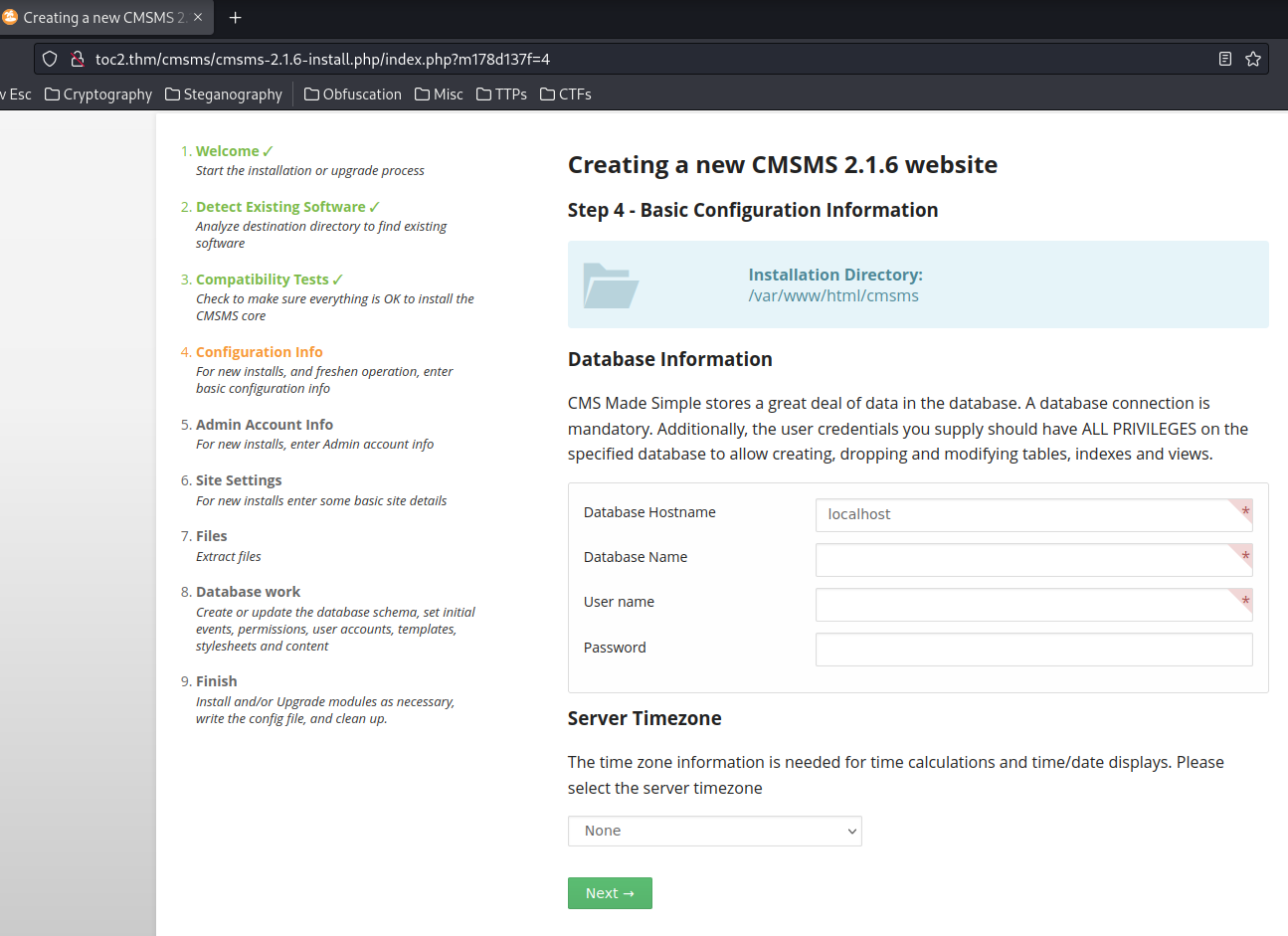Viewport: 1288px width, 936px height.
Task: Click the 'Password' label
Action: 615,648
